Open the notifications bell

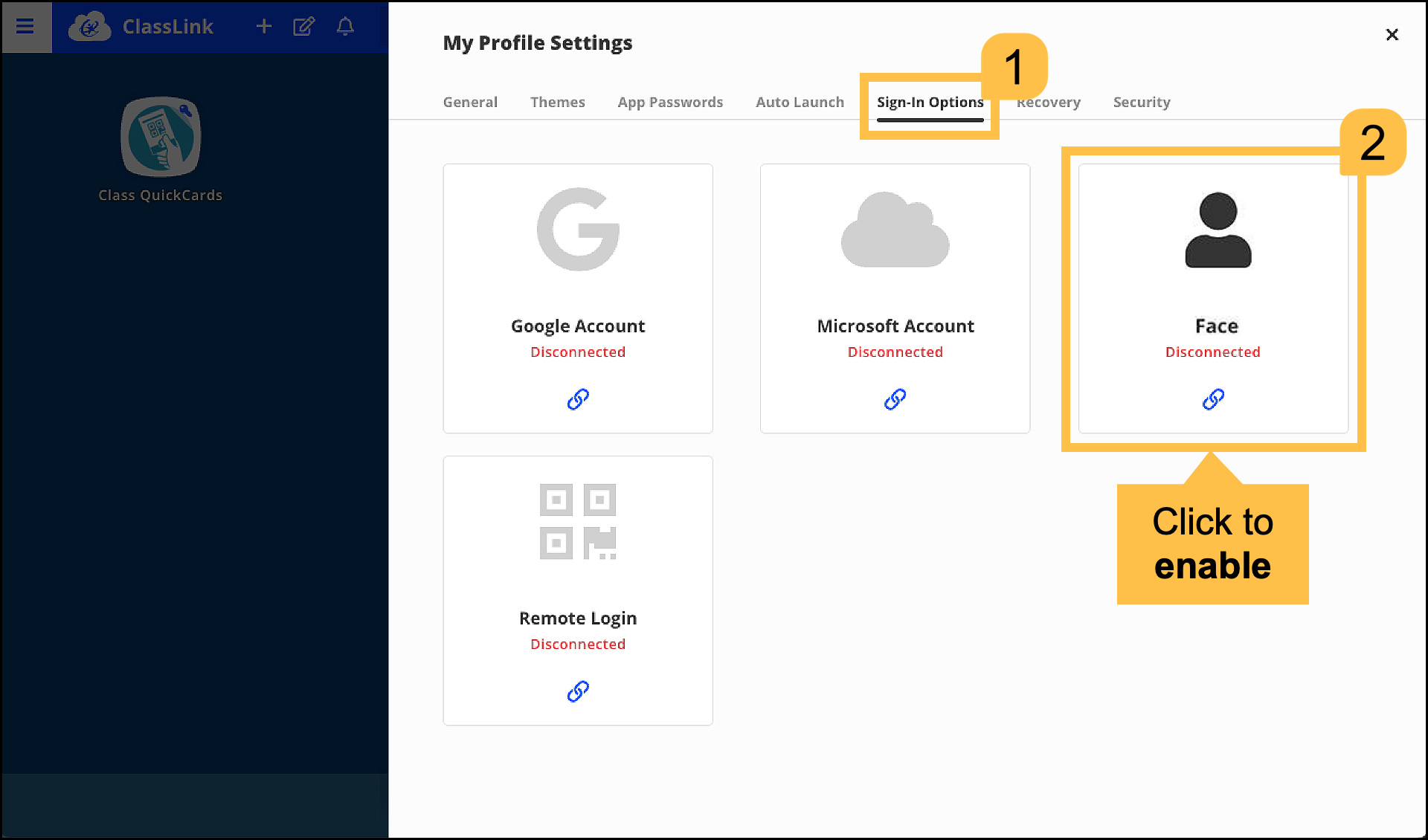point(345,27)
